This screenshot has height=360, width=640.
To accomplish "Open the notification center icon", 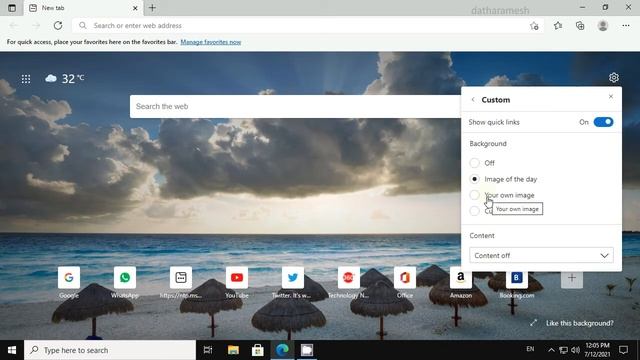I will point(623,350).
